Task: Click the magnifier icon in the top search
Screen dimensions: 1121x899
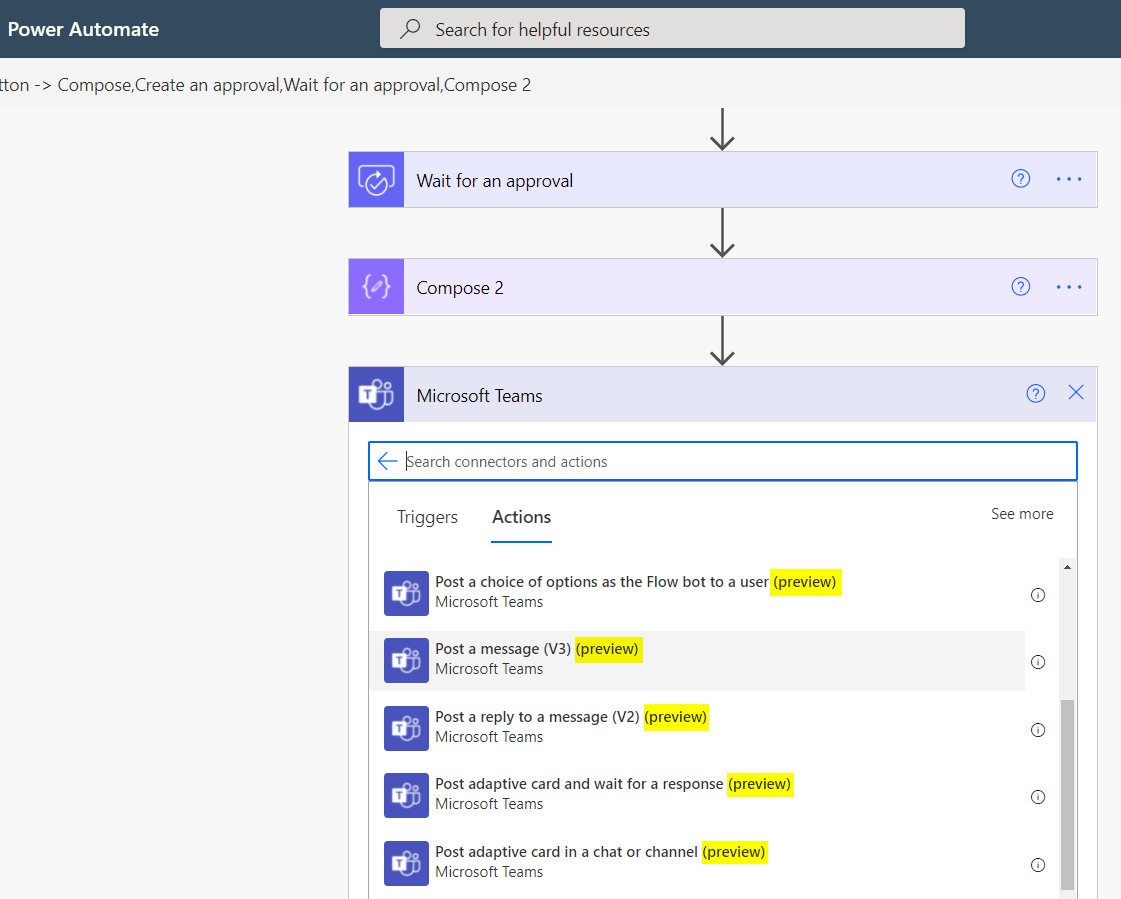Action: pyautogui.click(x=410, y=29)
